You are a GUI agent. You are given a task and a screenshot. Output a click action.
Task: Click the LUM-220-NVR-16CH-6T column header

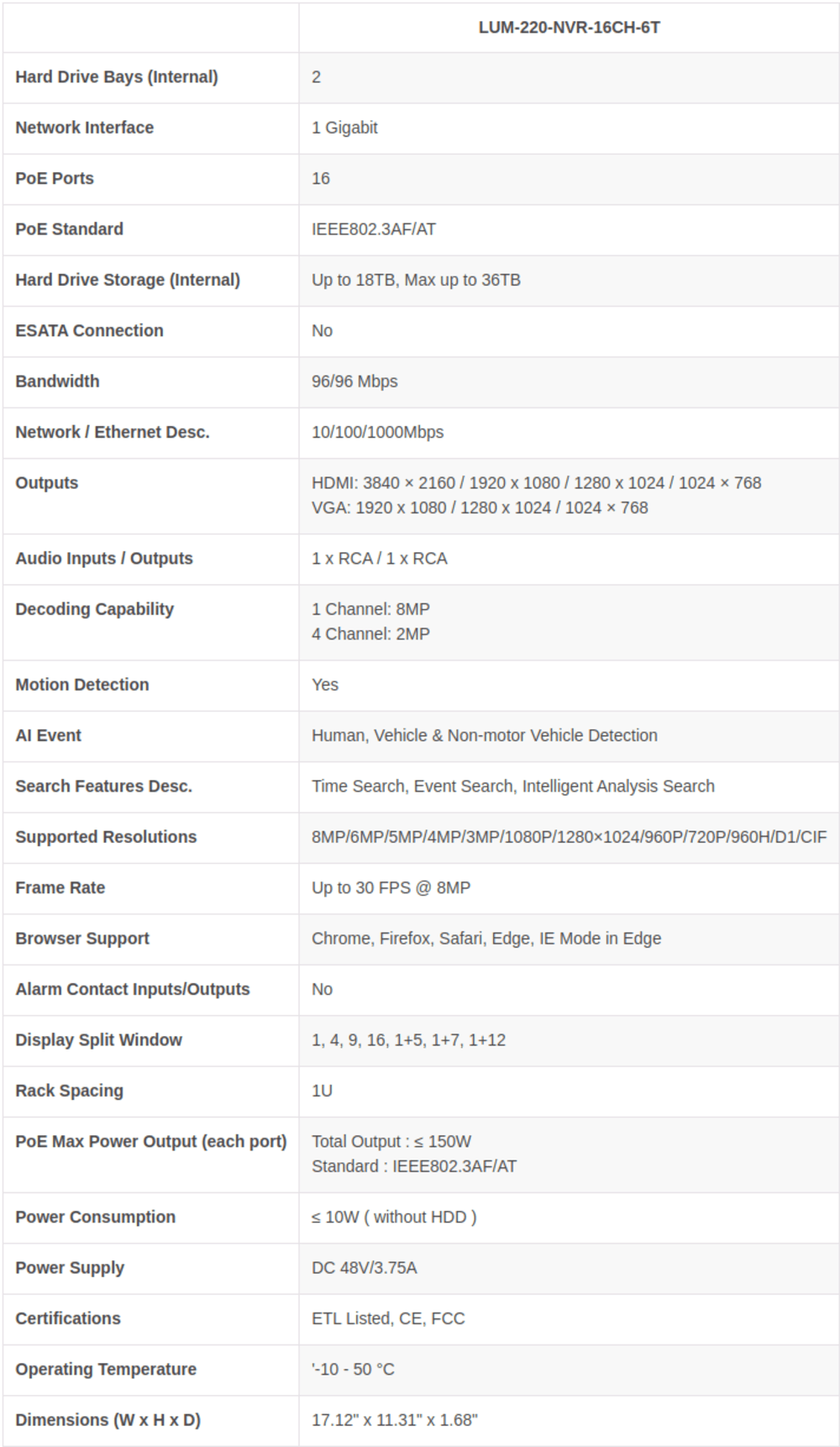point(569,28)
